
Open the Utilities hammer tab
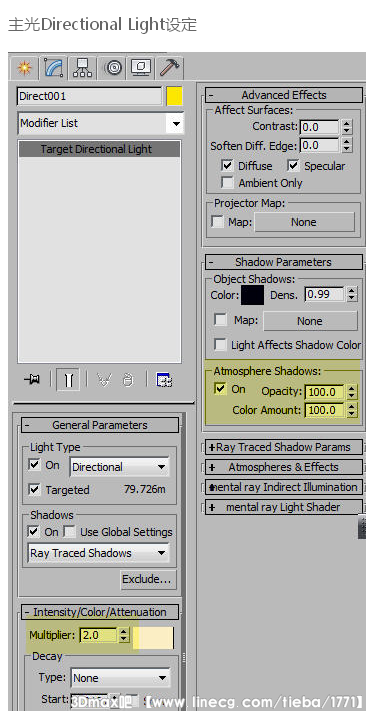[169, 68]
